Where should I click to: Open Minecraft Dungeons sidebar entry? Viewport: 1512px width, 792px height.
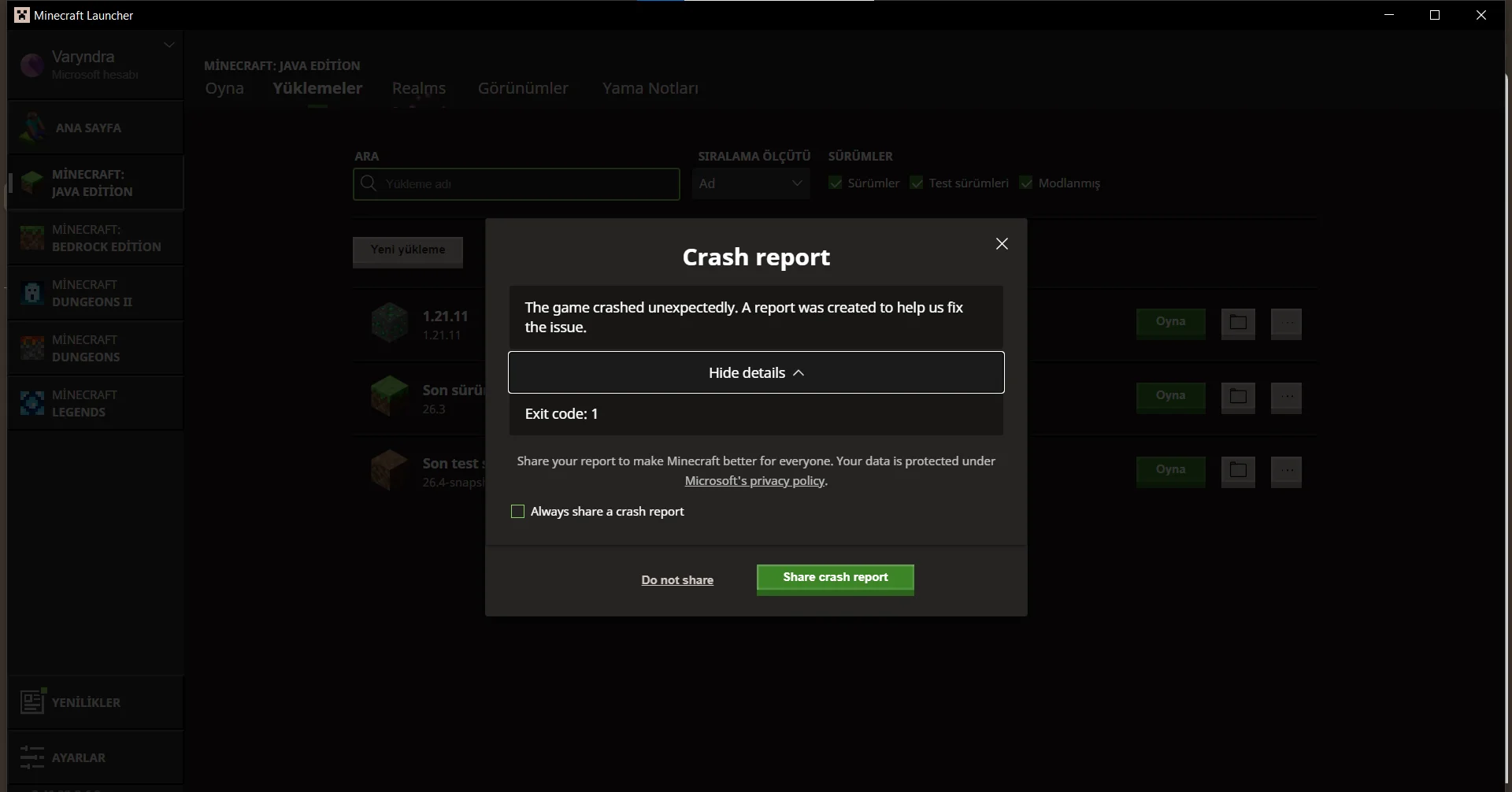96,348
